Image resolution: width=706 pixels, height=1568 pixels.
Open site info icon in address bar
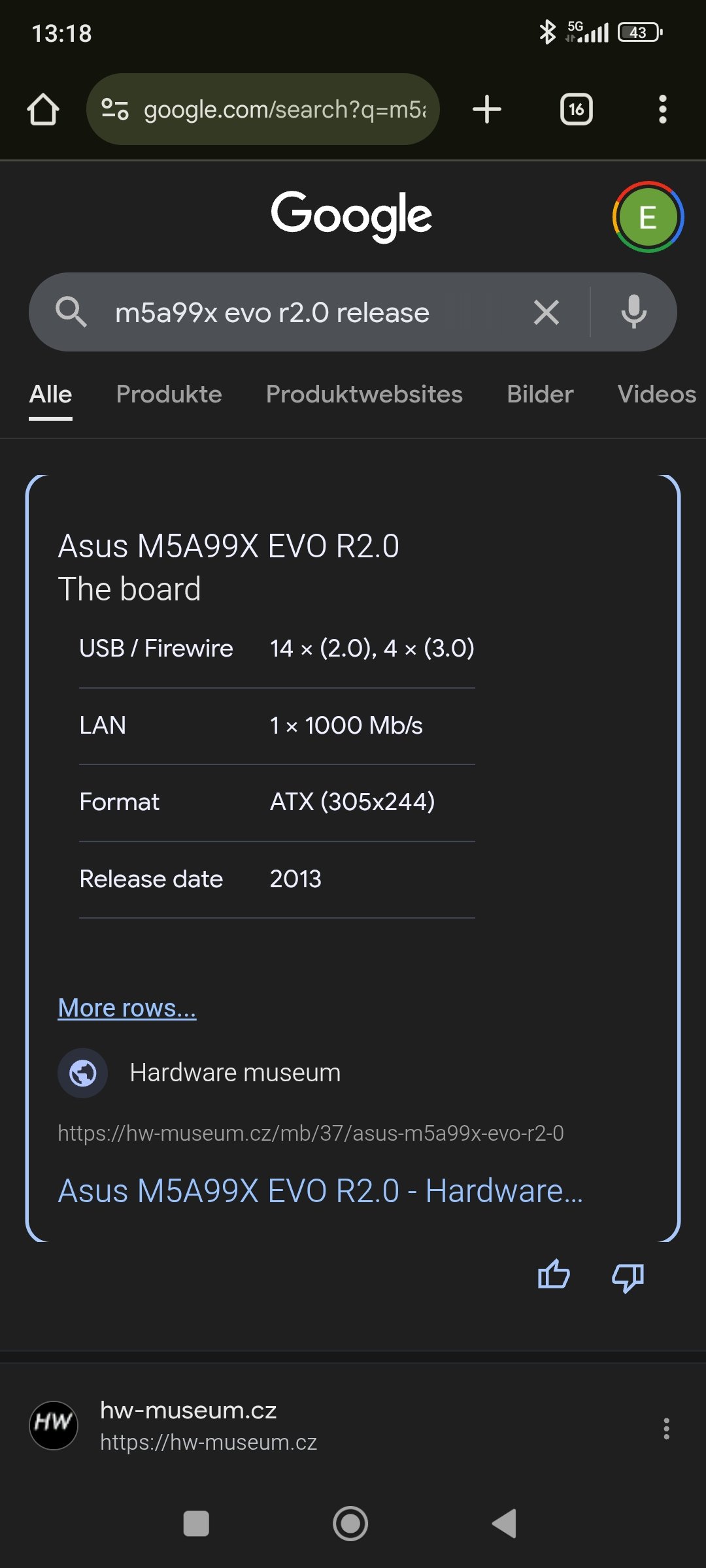pyautogui.click(x=115, y=109)
